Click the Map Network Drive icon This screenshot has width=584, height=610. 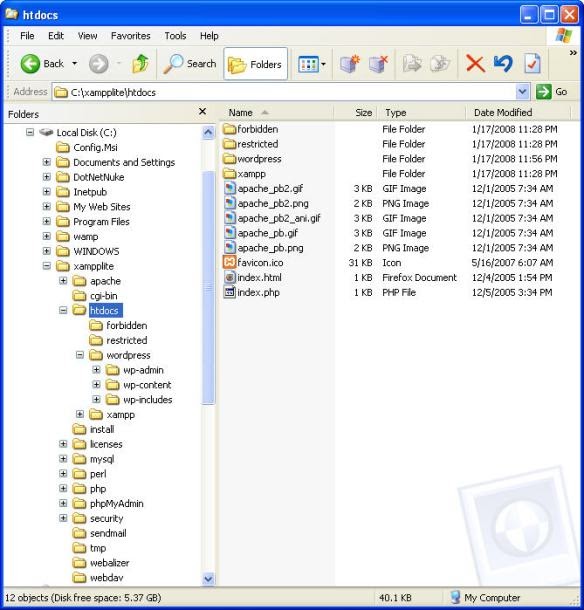coord(349,64)
